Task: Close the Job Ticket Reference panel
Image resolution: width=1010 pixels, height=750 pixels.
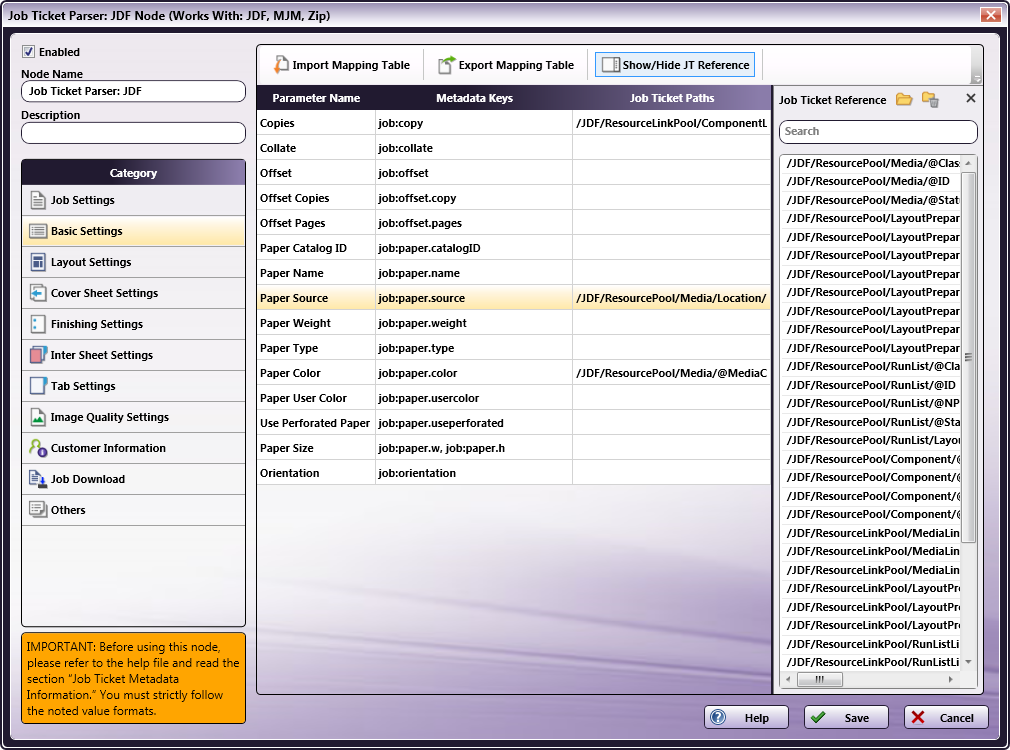Action: click(x=971, y=98)
